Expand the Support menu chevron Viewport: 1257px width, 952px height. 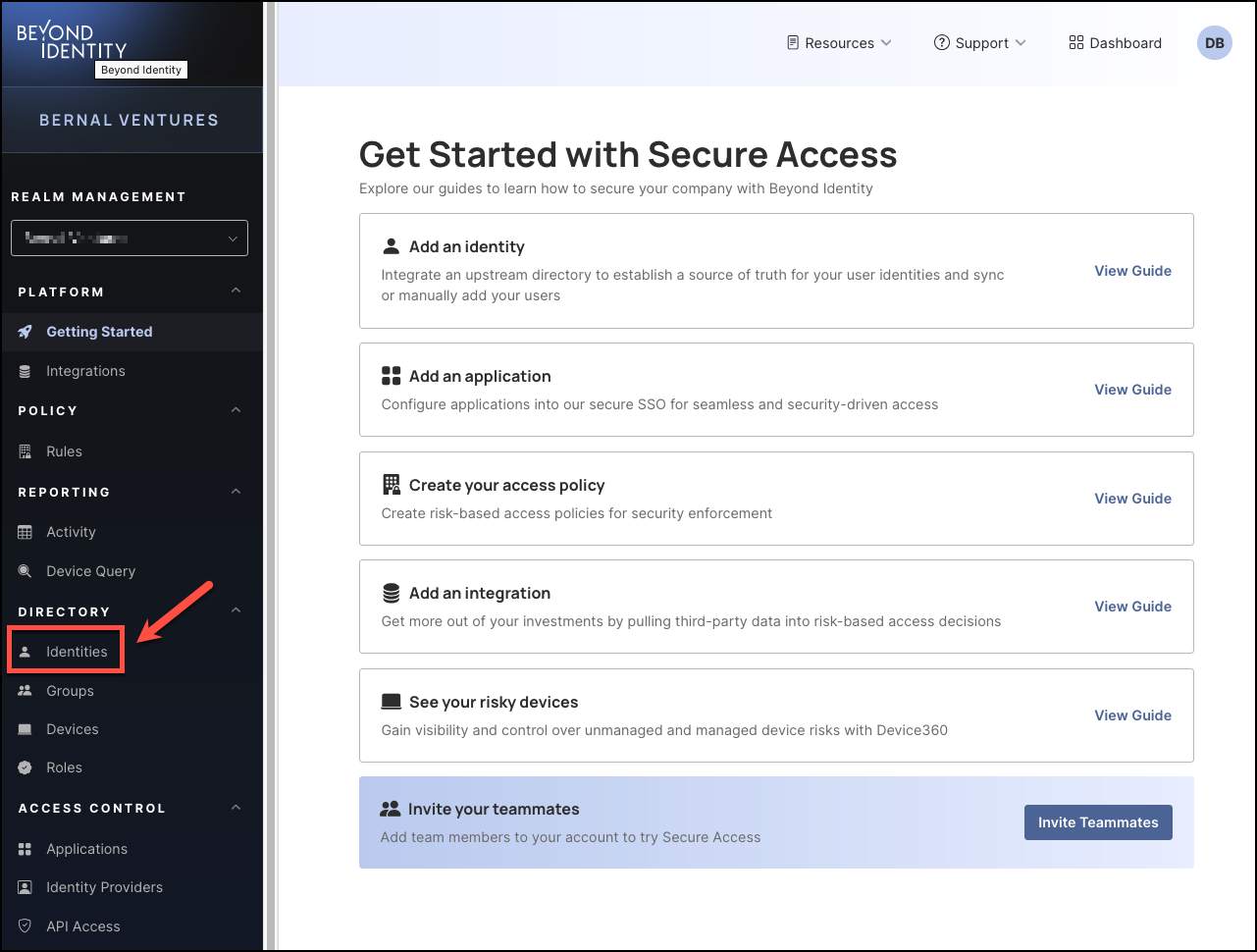pos(1021,43)
